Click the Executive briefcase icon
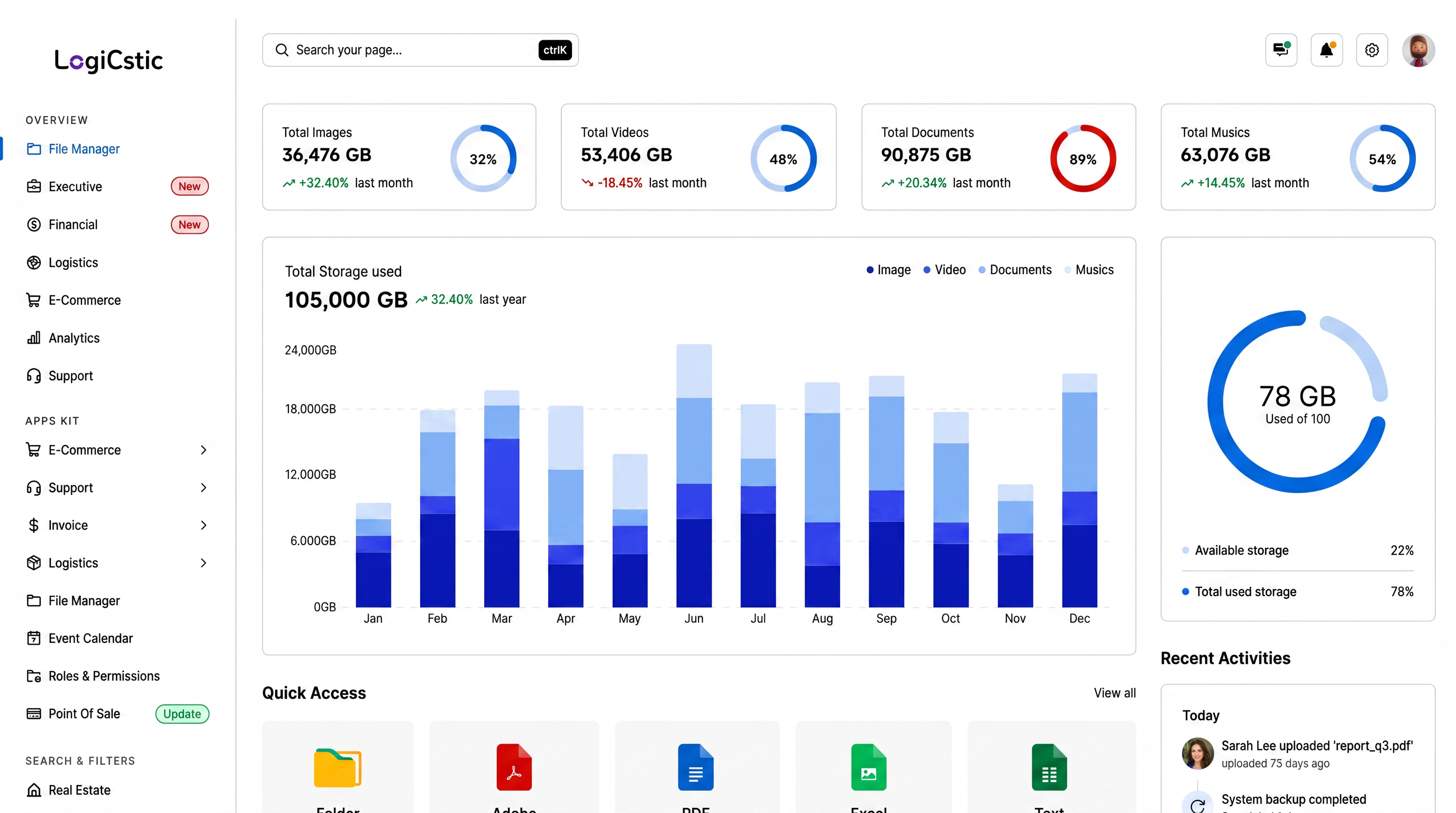1456x813 pixels. pos(34,186)
